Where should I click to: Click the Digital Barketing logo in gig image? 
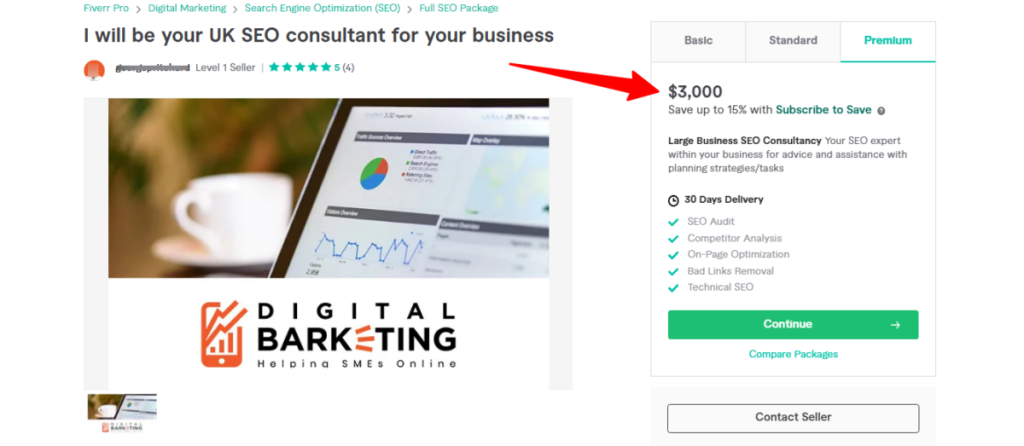(x=329, y=333)
